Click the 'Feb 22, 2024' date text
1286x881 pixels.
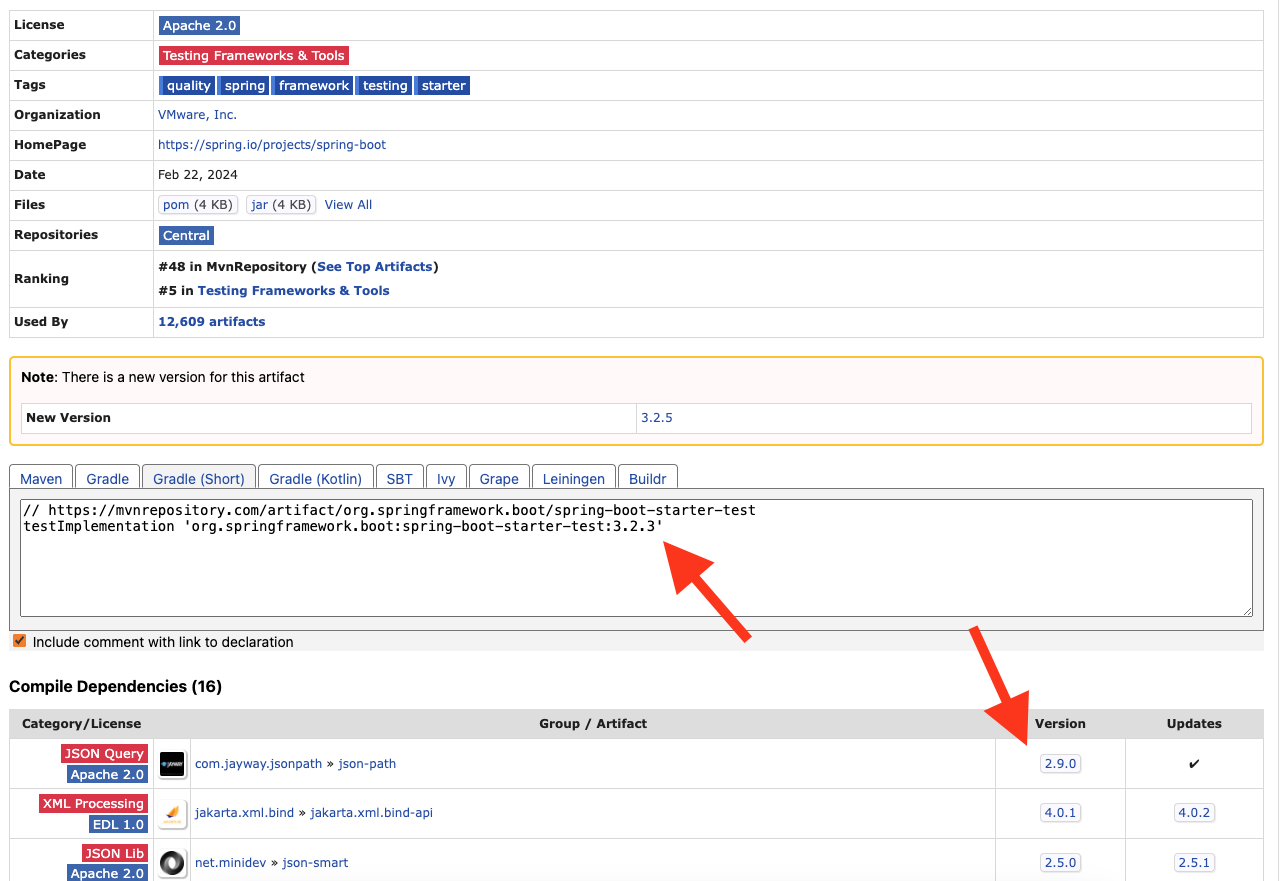(x=198, y=175)
